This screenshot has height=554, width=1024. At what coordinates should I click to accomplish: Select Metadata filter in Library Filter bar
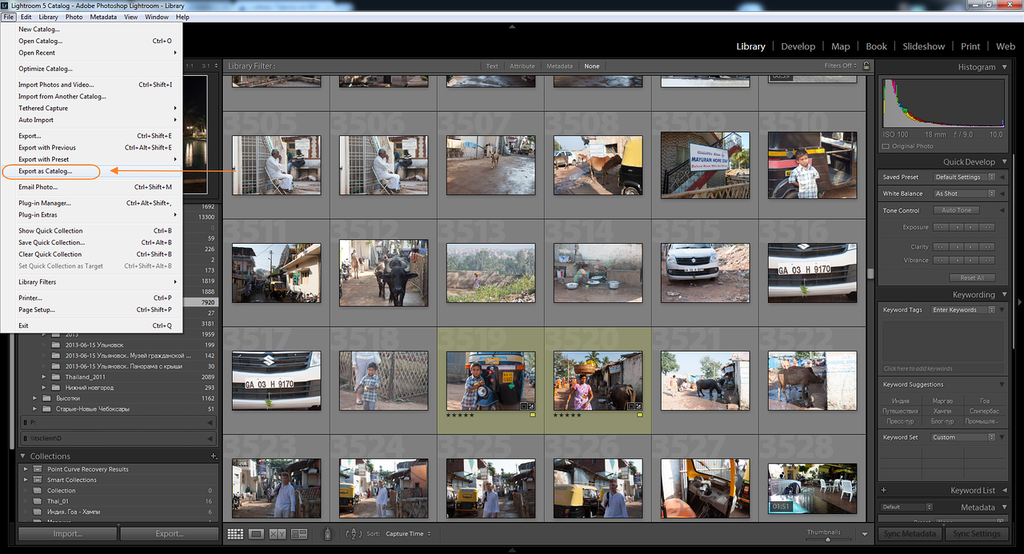pyautogui.click(x=559, y=66)
